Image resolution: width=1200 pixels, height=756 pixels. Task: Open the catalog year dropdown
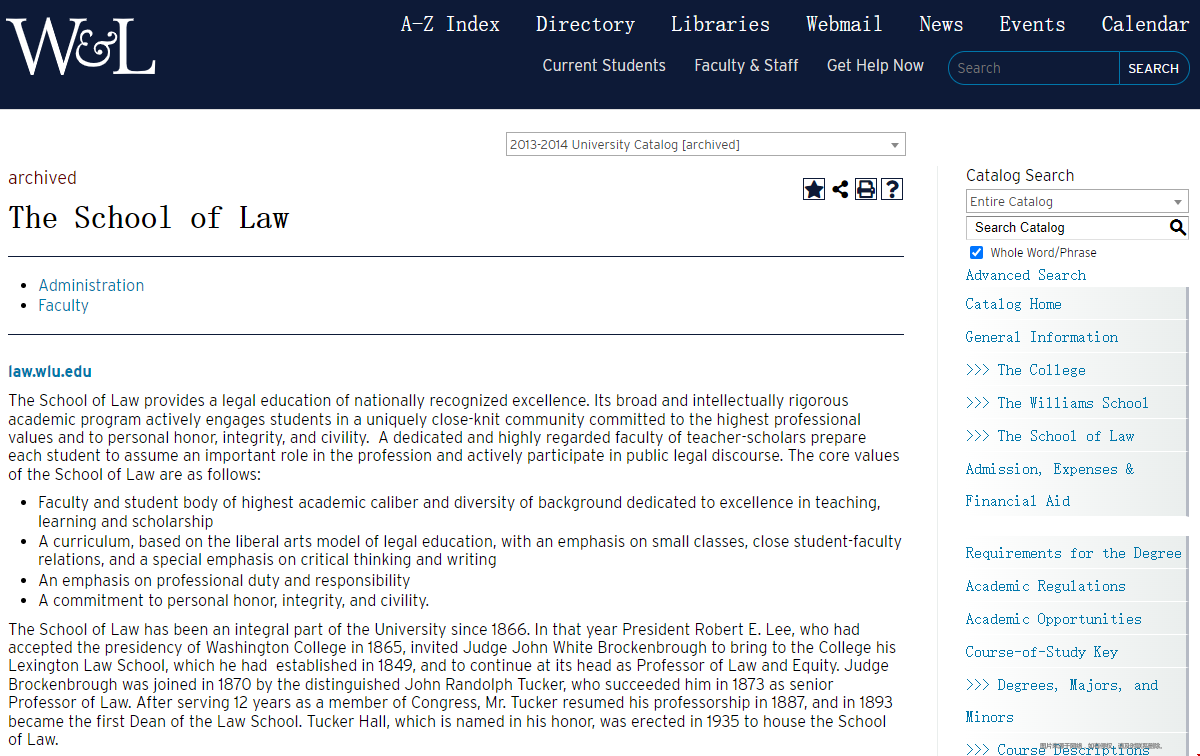705,144
